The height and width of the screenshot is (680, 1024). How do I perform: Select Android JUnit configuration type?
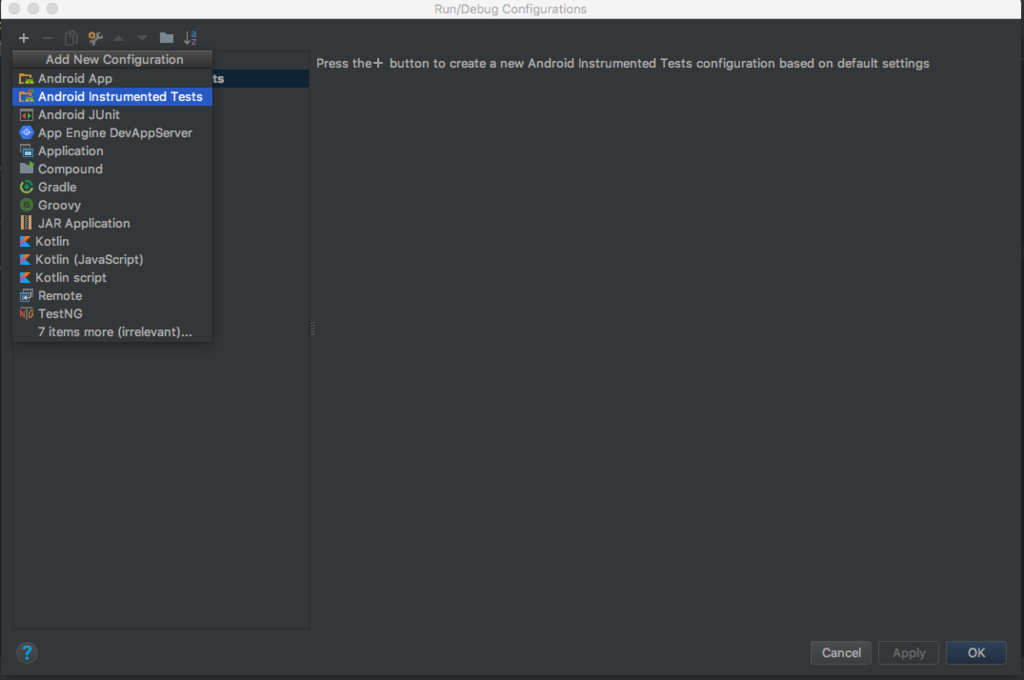point(112,114)
